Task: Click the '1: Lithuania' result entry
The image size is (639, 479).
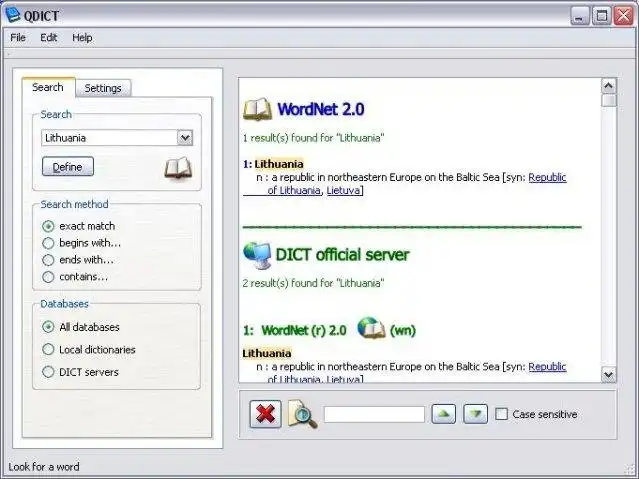Action: pyautogui.click(x=273, y=164)
